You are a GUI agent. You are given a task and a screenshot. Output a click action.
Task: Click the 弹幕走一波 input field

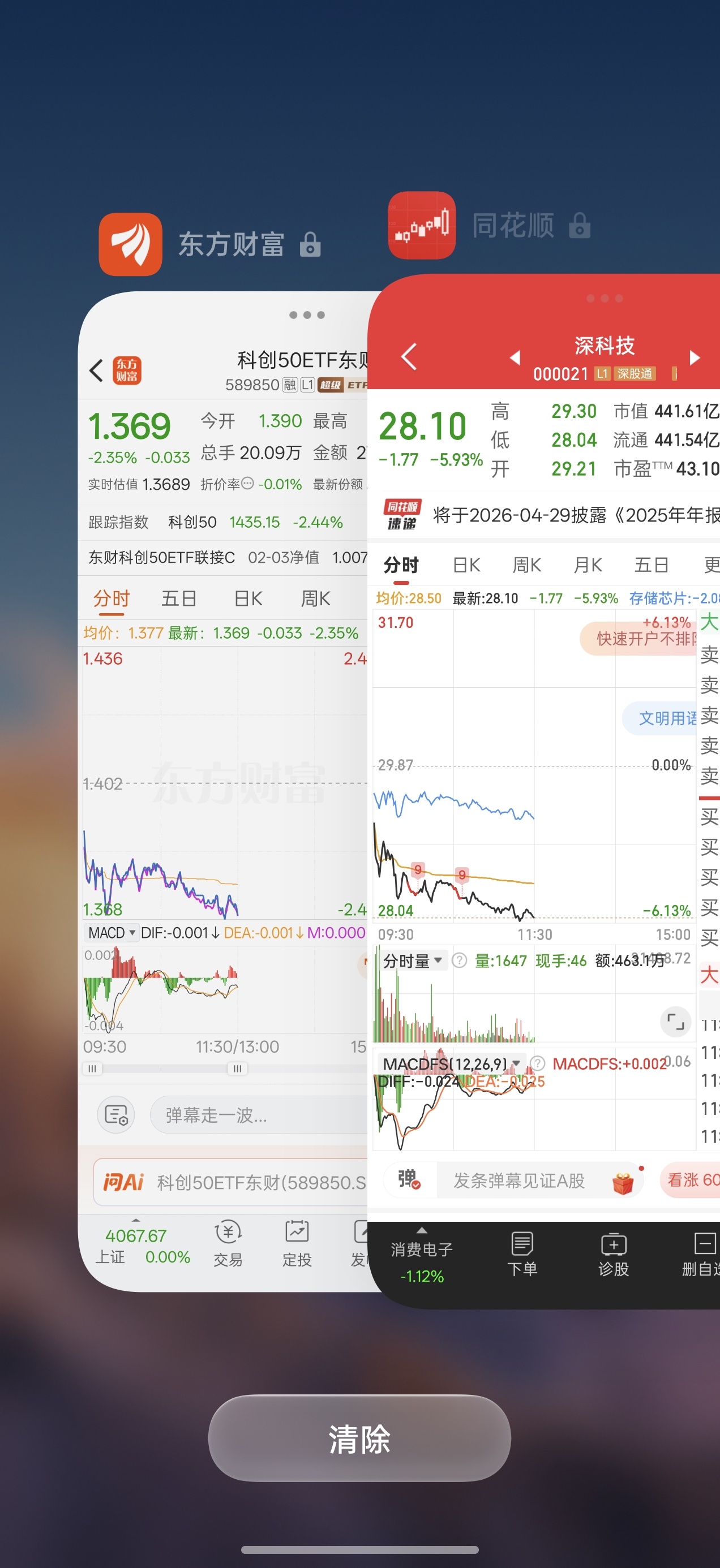point(259,1115)
